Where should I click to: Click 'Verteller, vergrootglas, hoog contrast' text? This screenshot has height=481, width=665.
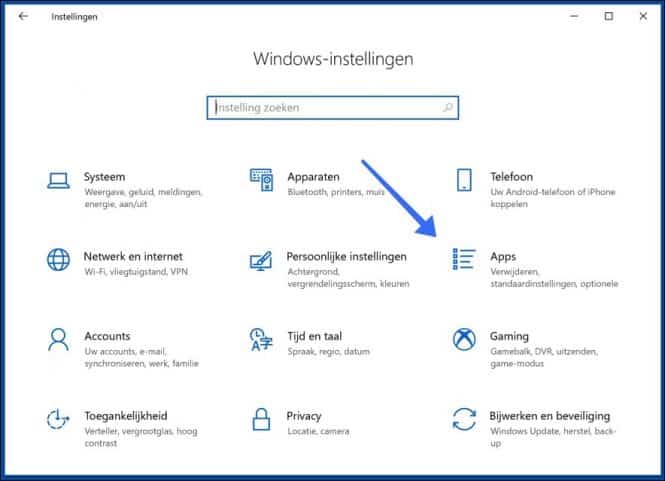(140, 437)
